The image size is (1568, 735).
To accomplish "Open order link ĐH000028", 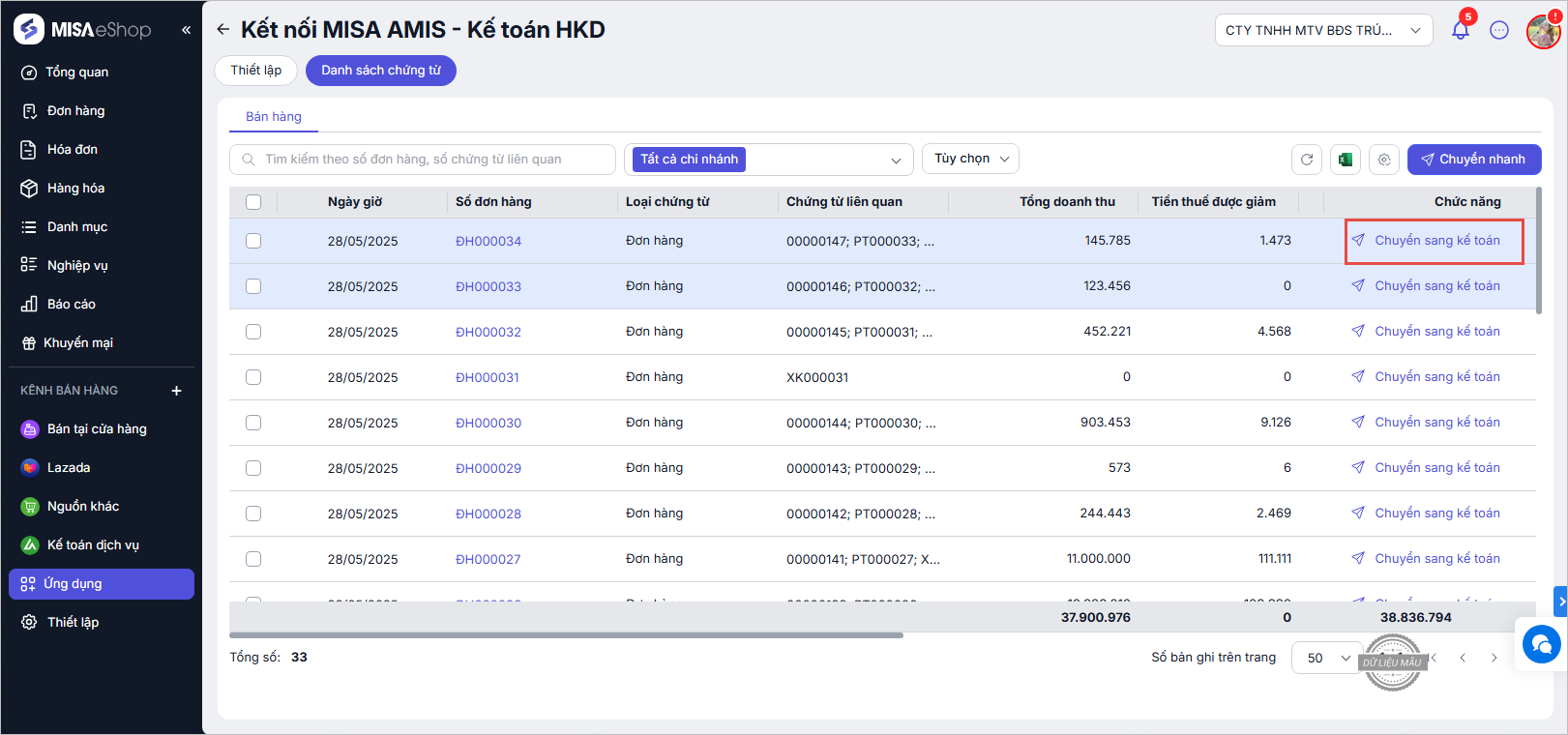I will [x=488, y=514].
